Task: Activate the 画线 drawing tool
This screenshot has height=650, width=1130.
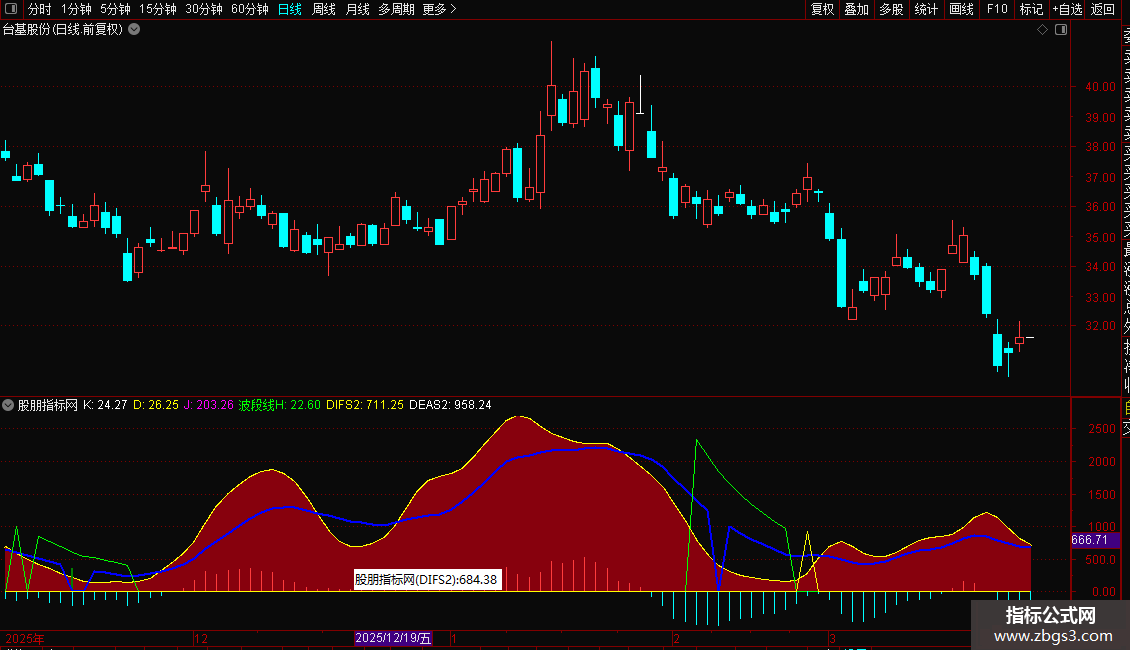Action: (961, 9)
